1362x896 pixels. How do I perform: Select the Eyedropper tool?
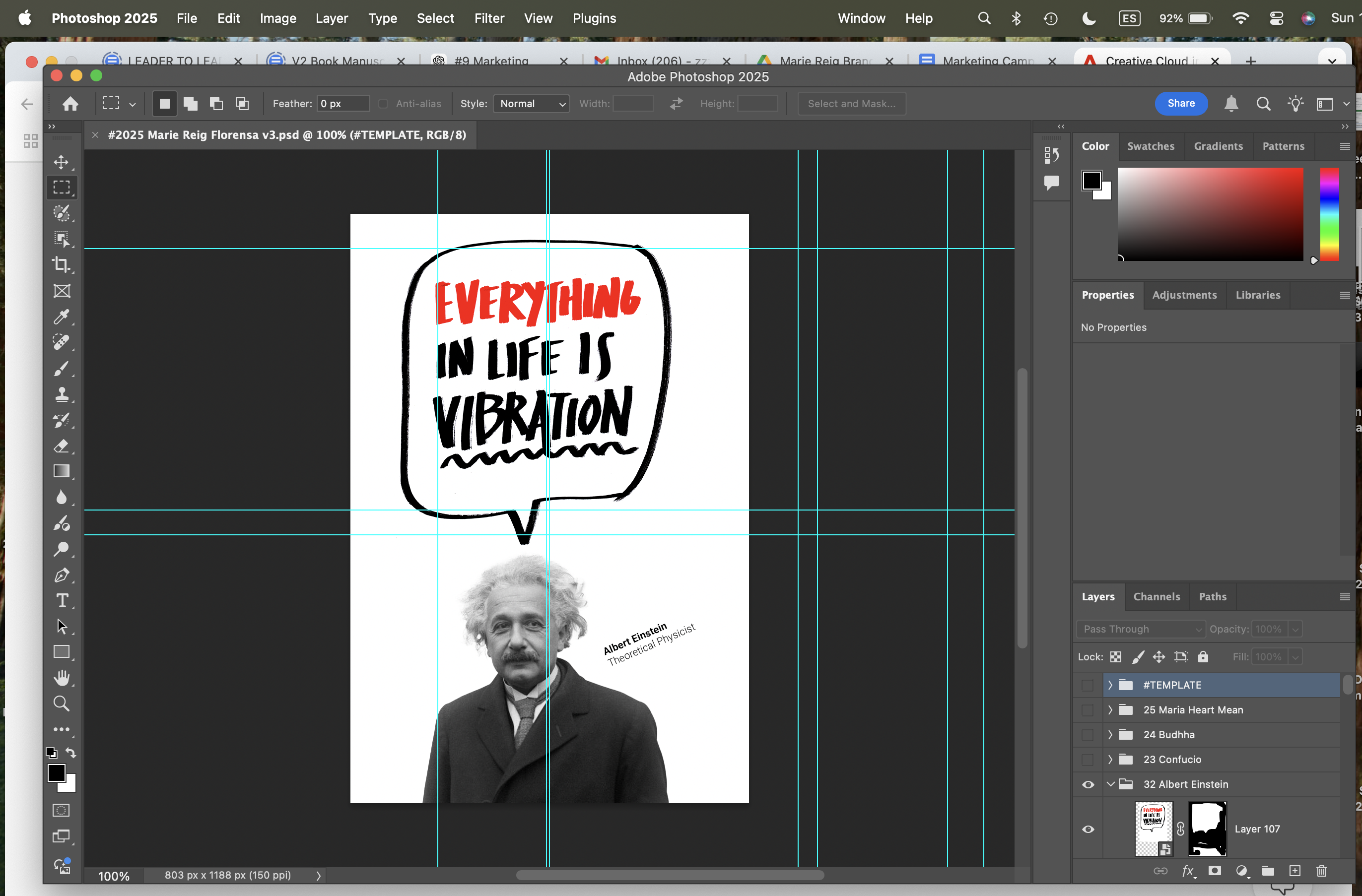[61, 317]
